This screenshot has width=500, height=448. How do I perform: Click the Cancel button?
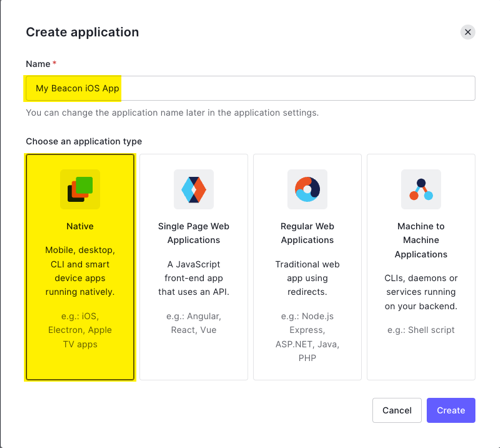click(x=397, y=410)
